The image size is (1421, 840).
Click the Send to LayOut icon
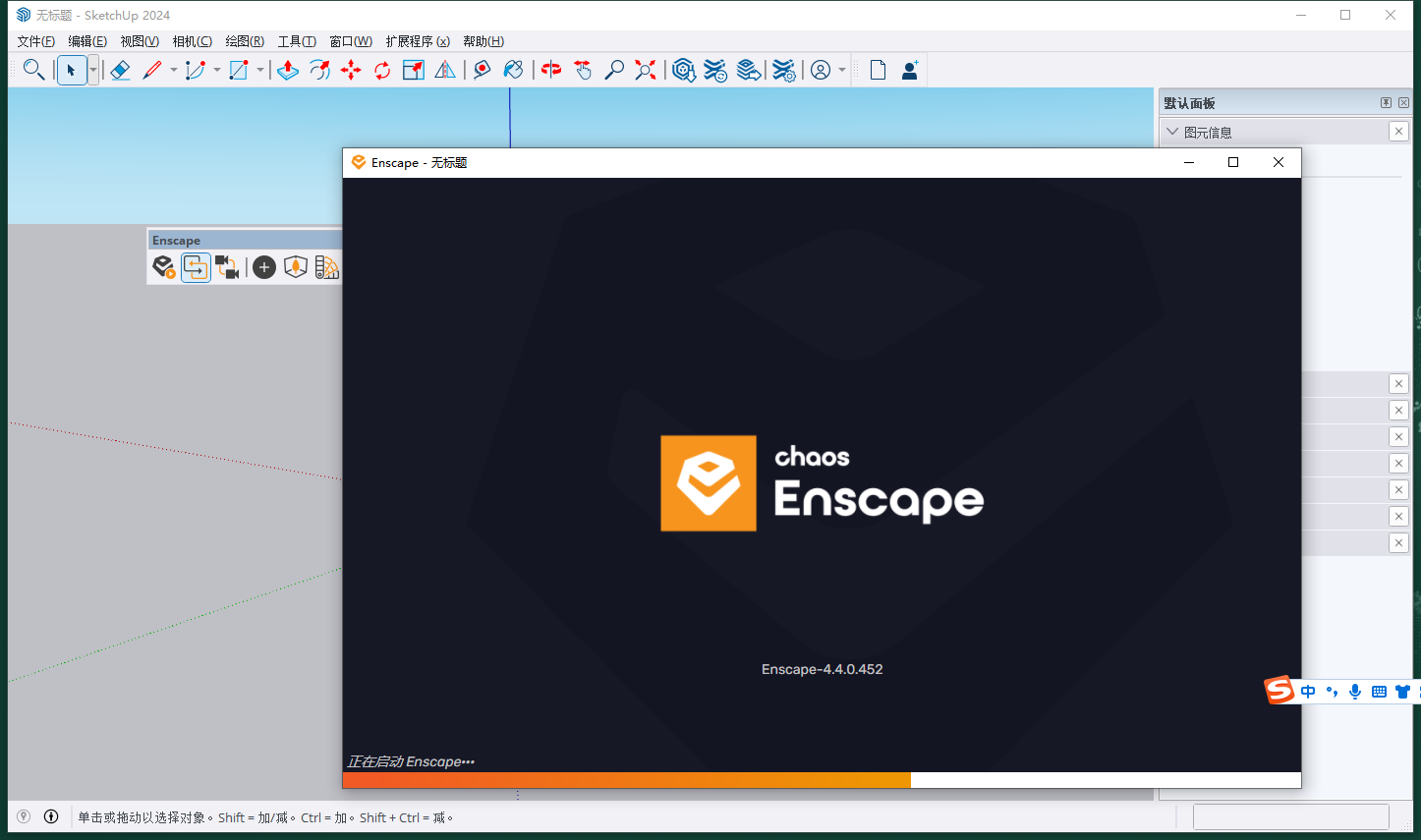749,70
